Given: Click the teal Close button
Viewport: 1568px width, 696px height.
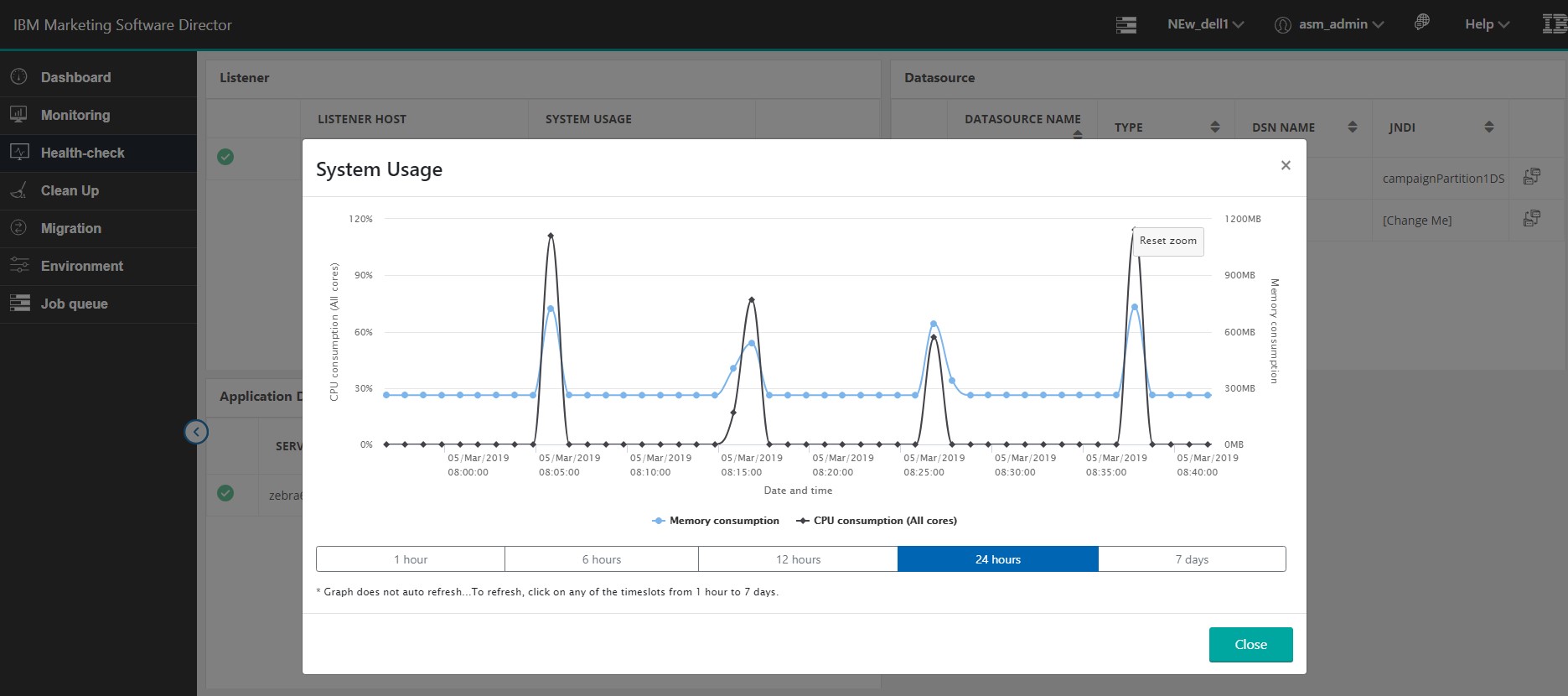Looking at the screenshot, I should (1250, 645).
